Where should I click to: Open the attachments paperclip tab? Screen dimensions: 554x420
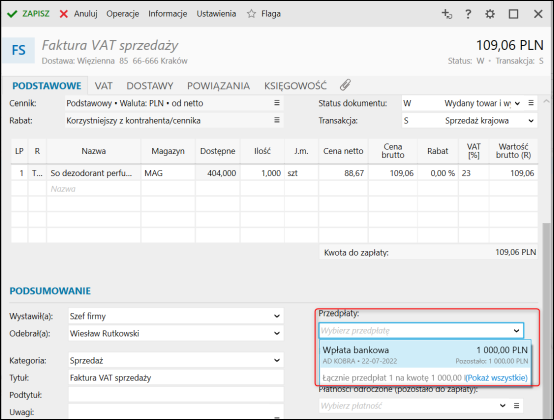coord(345,85)
